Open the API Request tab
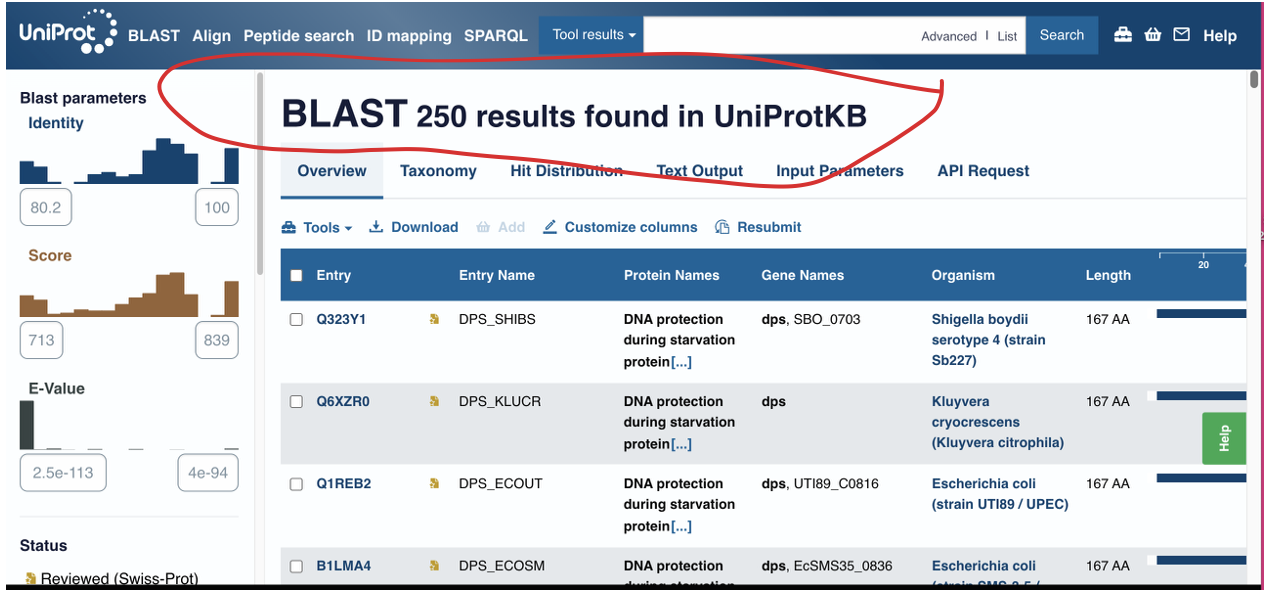The width and height of the screenshot is (1270, 592). (x=983, y=171)
